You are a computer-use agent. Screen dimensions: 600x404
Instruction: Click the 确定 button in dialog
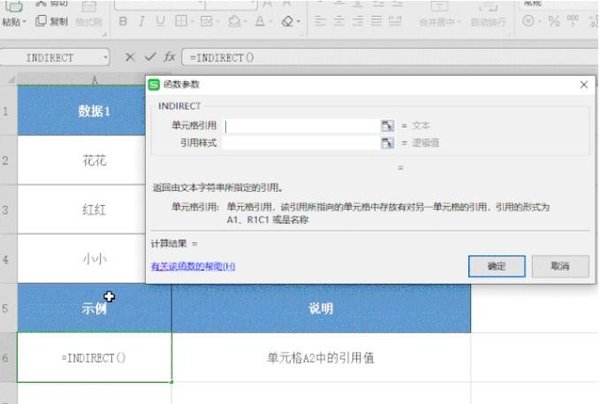497,266
